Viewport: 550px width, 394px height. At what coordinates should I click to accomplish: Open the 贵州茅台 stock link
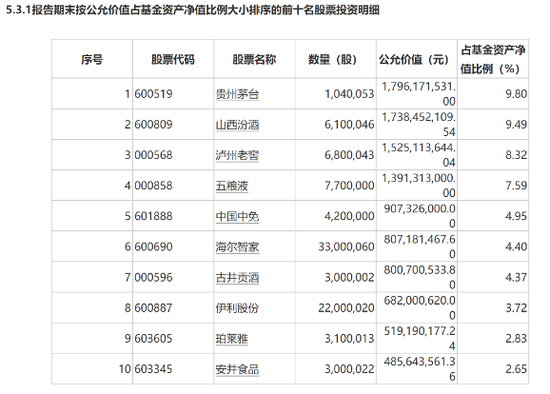[237, 94]
